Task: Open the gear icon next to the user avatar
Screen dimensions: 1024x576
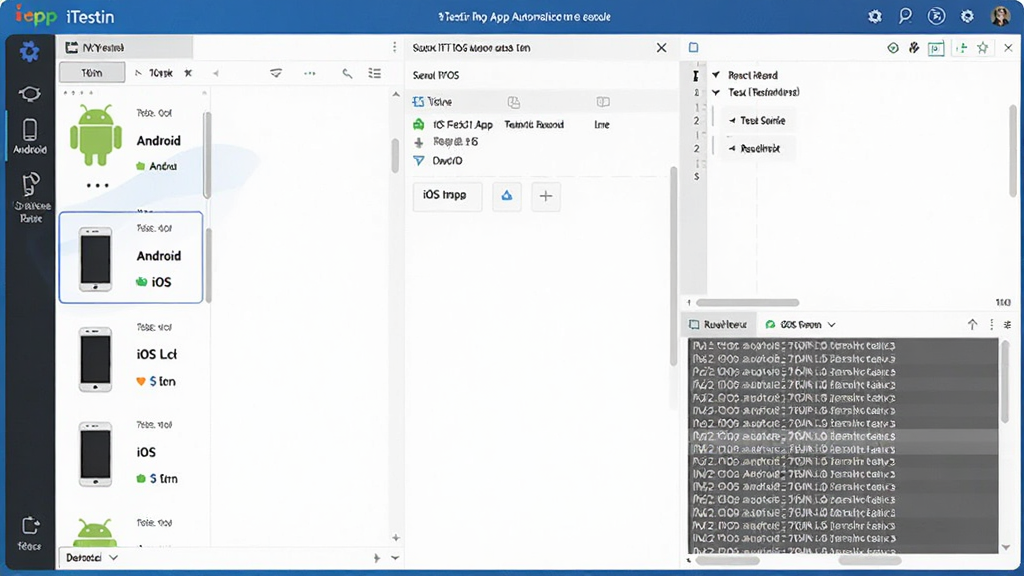Action: point(967,16)
